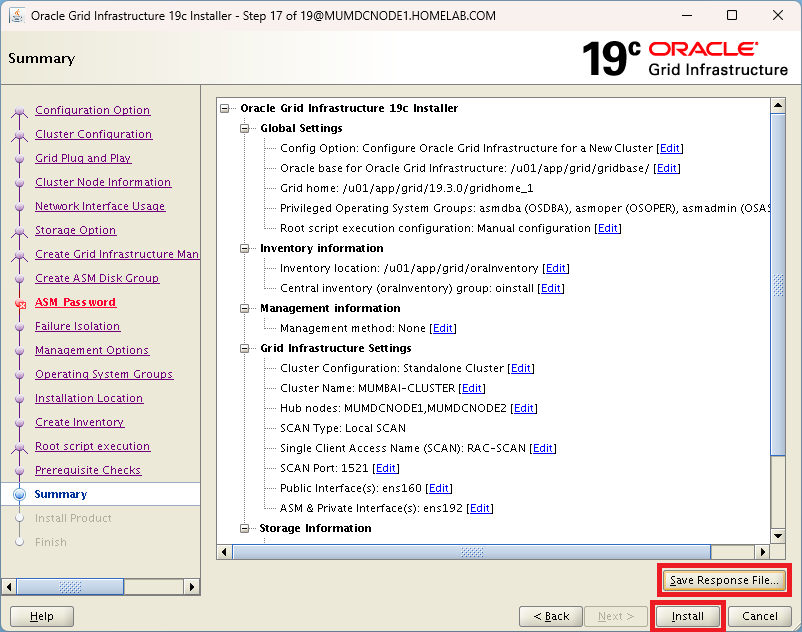This screenshot has width=802, height=632.
Task: Edit the Cluster Name MUMBAI-CLUSTER
Action: pos(473,388)
